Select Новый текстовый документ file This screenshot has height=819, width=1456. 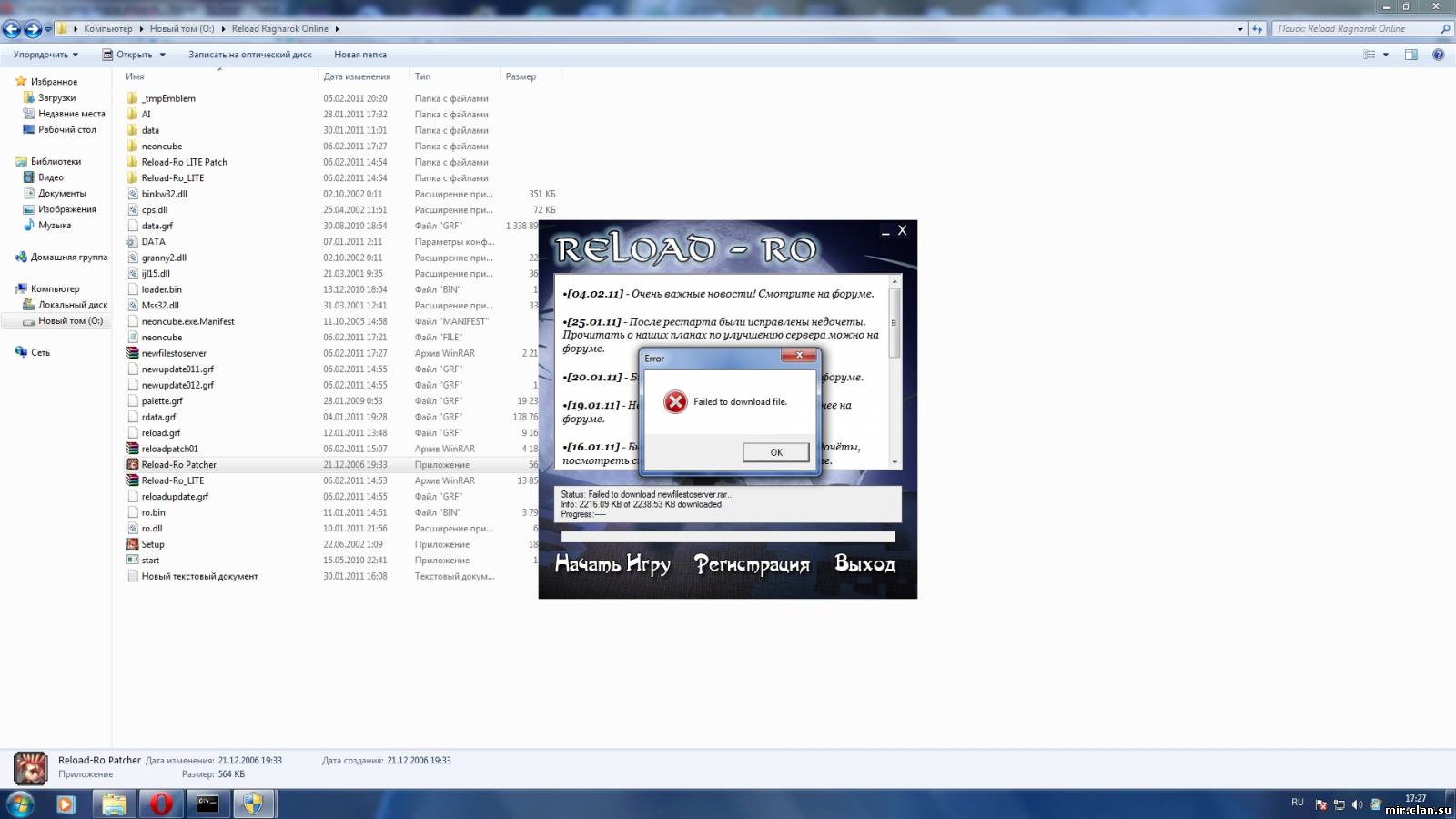click(199, 576)
